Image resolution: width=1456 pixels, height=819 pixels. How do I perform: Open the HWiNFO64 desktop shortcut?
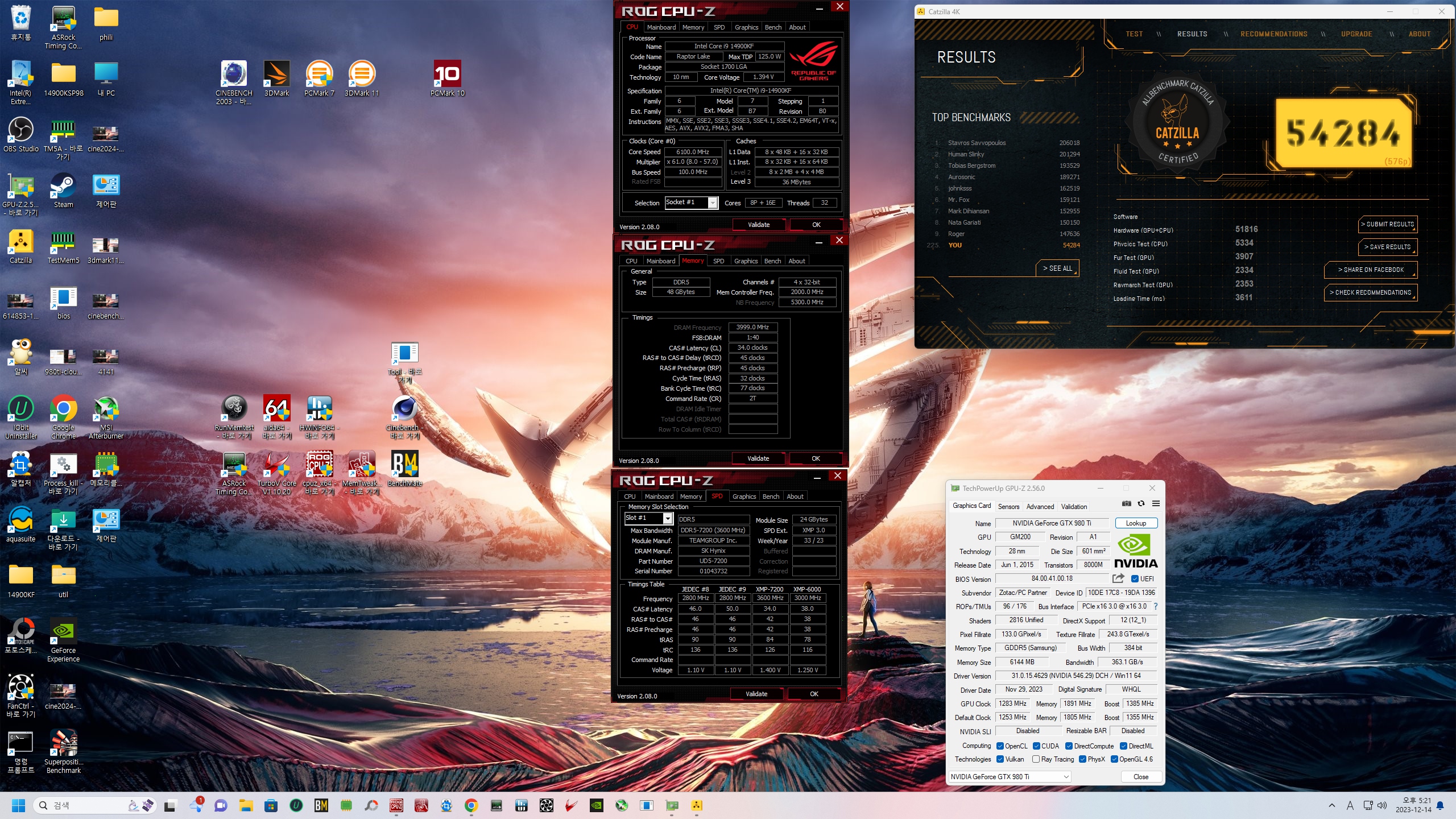(x=319, y=417)
